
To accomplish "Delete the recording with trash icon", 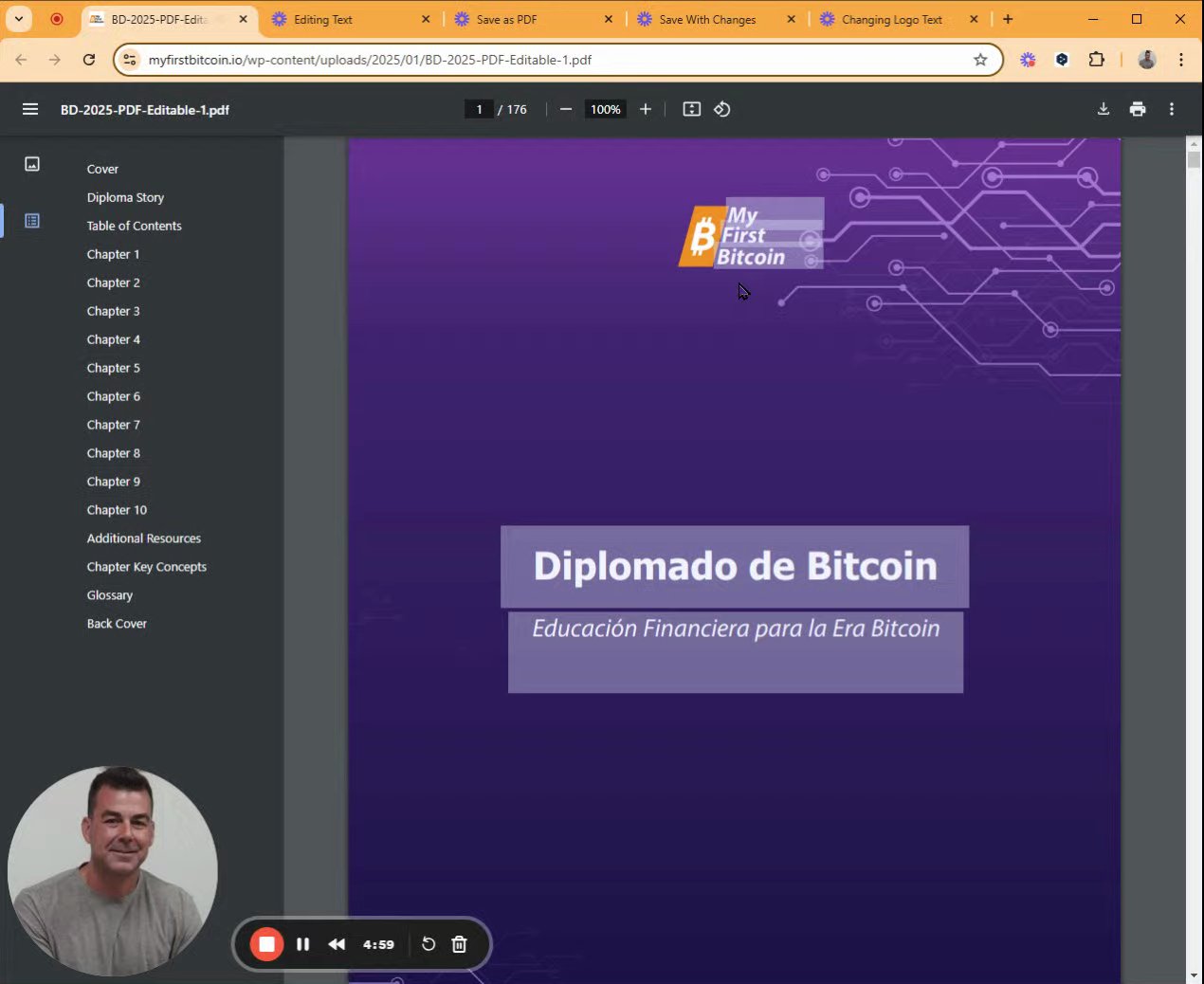I will pyautogui.click(x=460, y=944).
